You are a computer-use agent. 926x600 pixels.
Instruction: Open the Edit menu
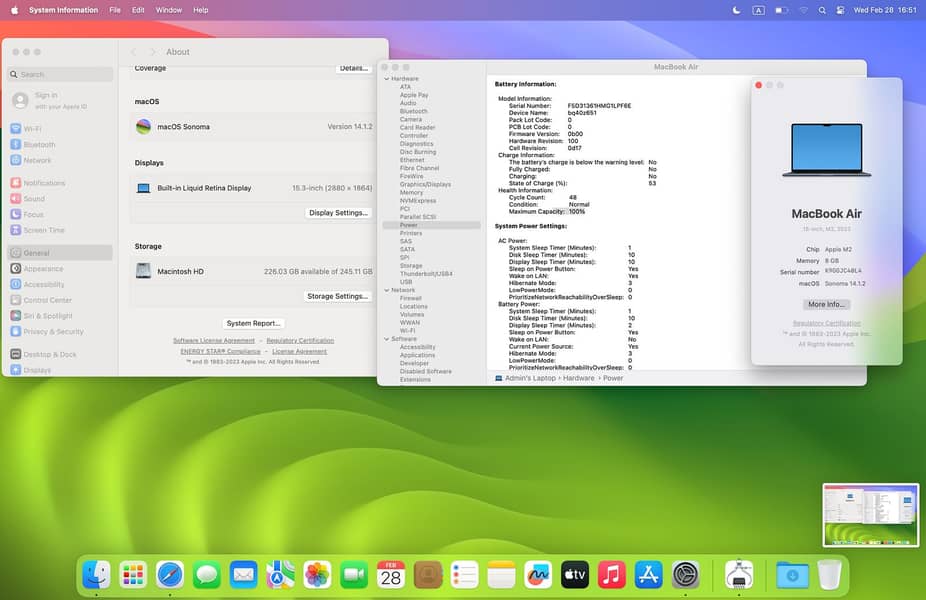[138, 10]
